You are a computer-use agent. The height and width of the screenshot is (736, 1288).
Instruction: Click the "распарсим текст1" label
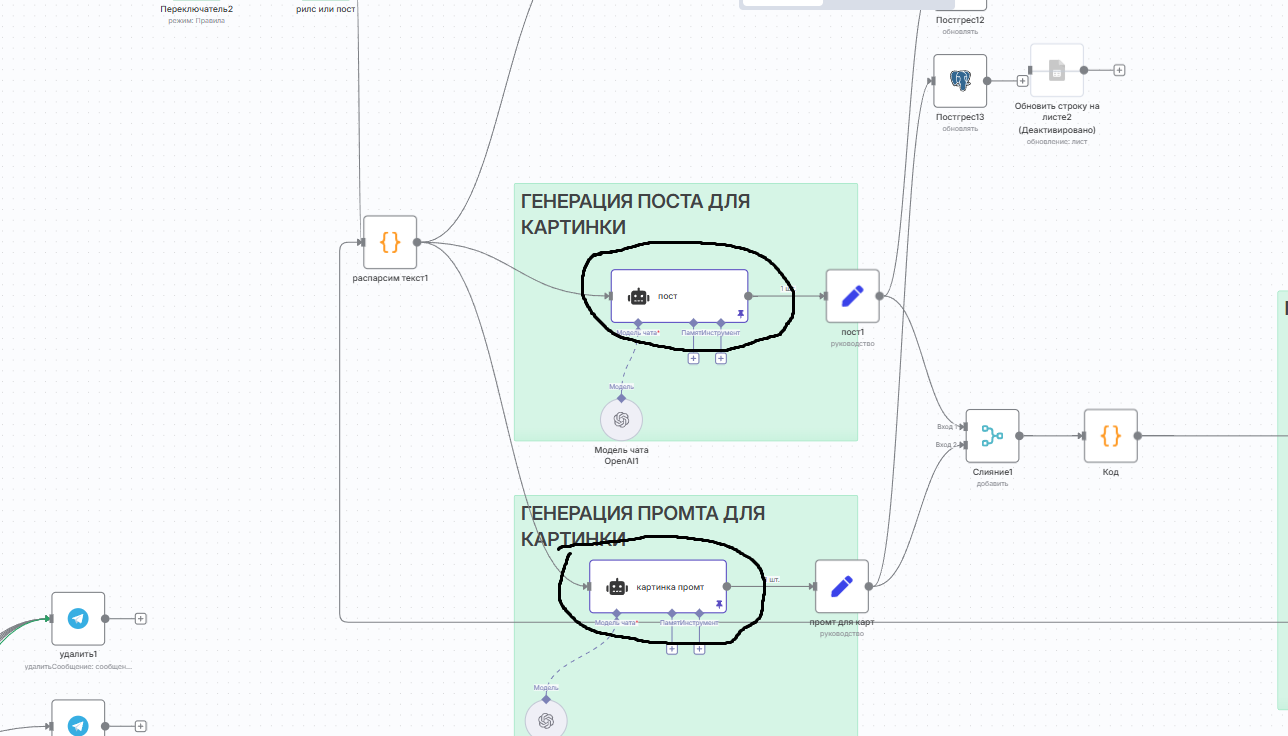(x=390, y=278)
